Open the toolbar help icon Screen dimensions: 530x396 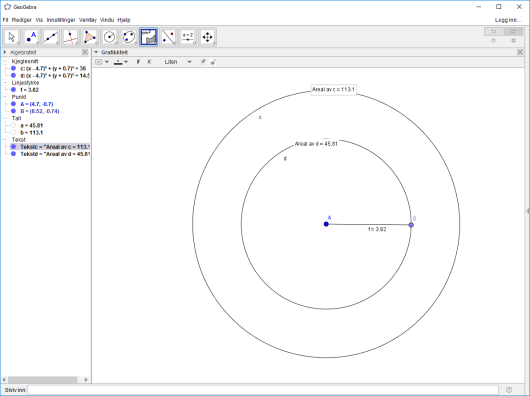pos(493,41)
